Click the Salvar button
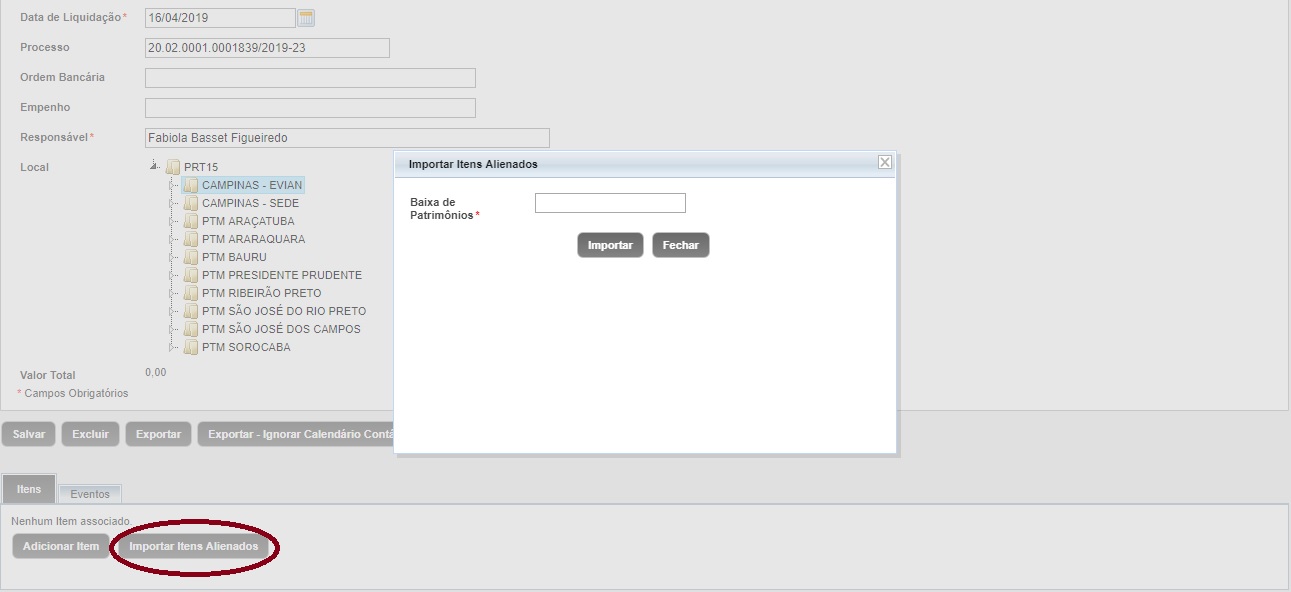 pyautogui.click(x=29, y=434)
